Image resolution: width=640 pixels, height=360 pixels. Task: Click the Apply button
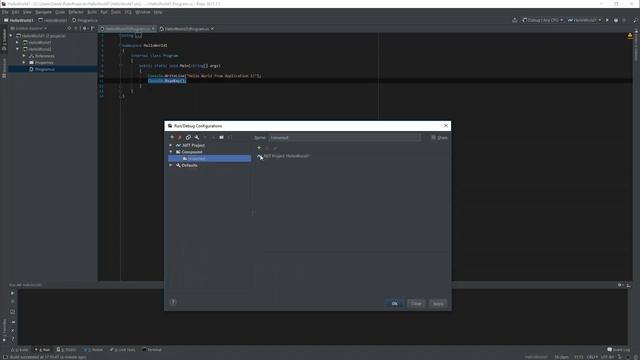tap(438, 304)
